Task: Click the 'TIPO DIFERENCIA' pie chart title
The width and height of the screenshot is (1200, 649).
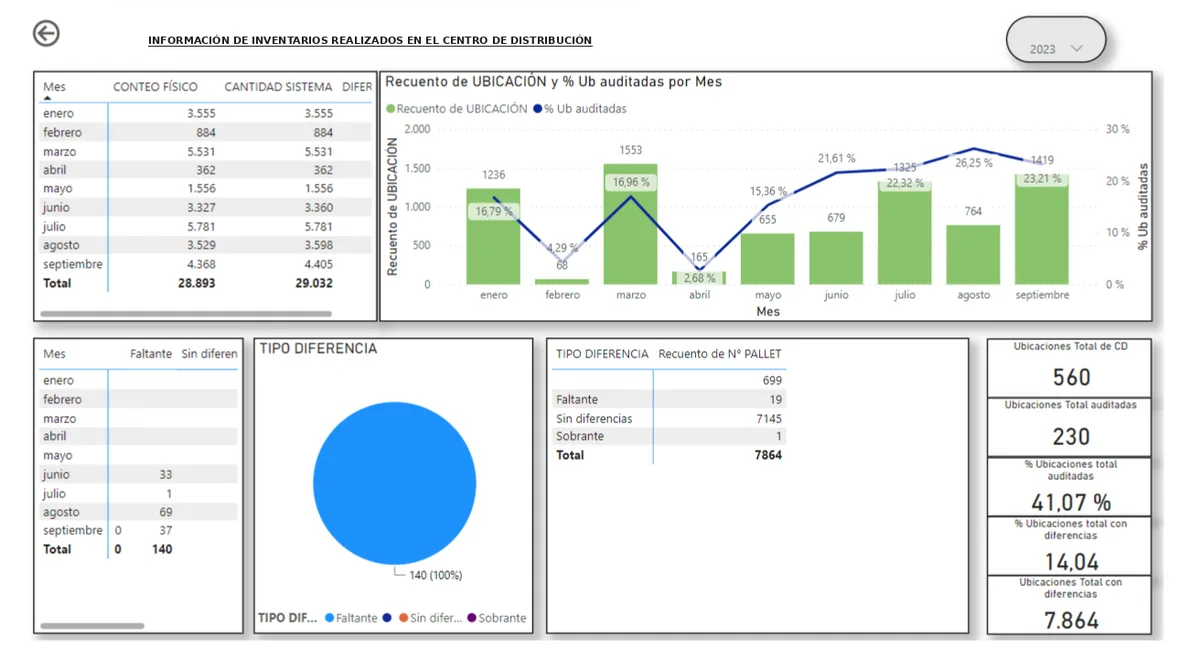Action: [318, 349]
